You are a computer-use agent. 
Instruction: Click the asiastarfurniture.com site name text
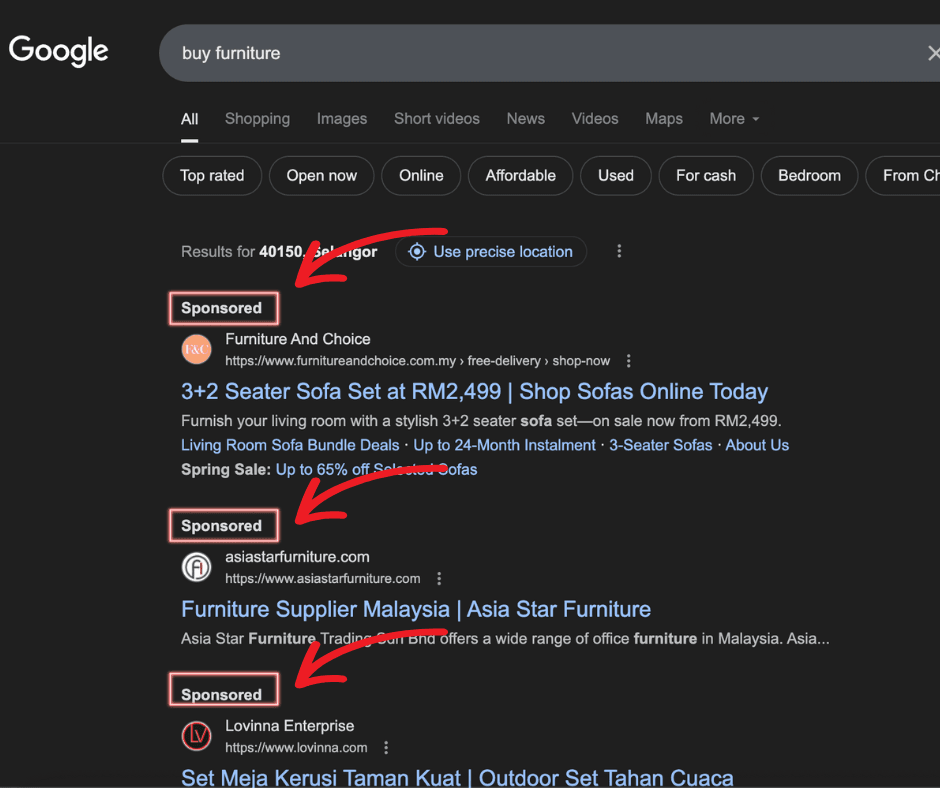pyautogui.click(x=297, y=557)
